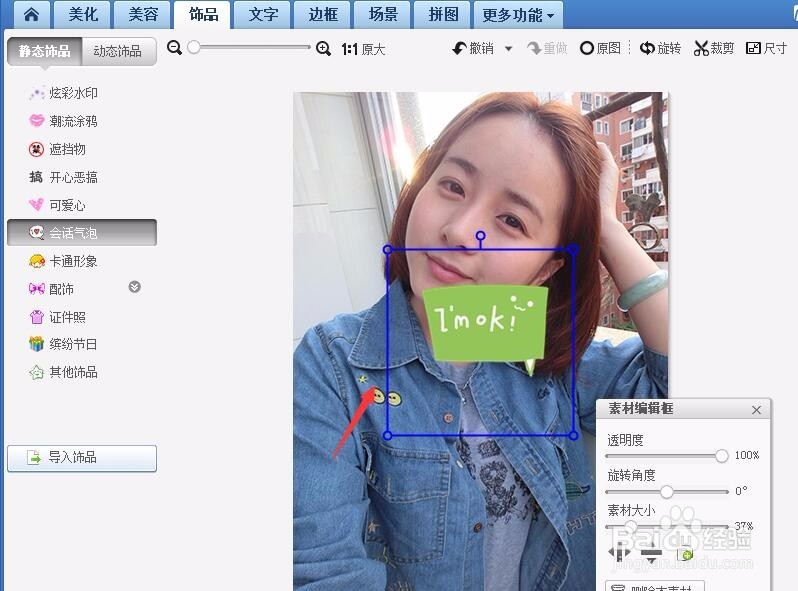798x591 pixels.
Task: Click the zoom out magnifier icon
Action: pos(175,48)
